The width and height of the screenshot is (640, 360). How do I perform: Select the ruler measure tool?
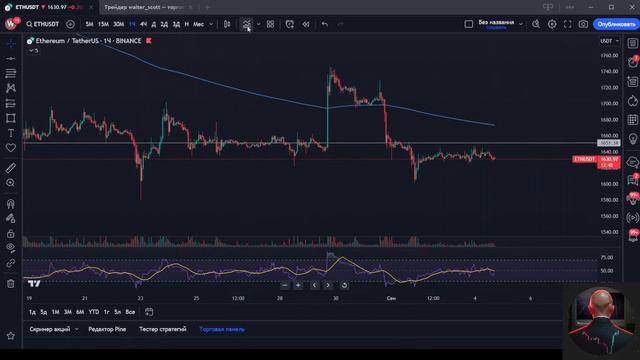click(11, 168)
